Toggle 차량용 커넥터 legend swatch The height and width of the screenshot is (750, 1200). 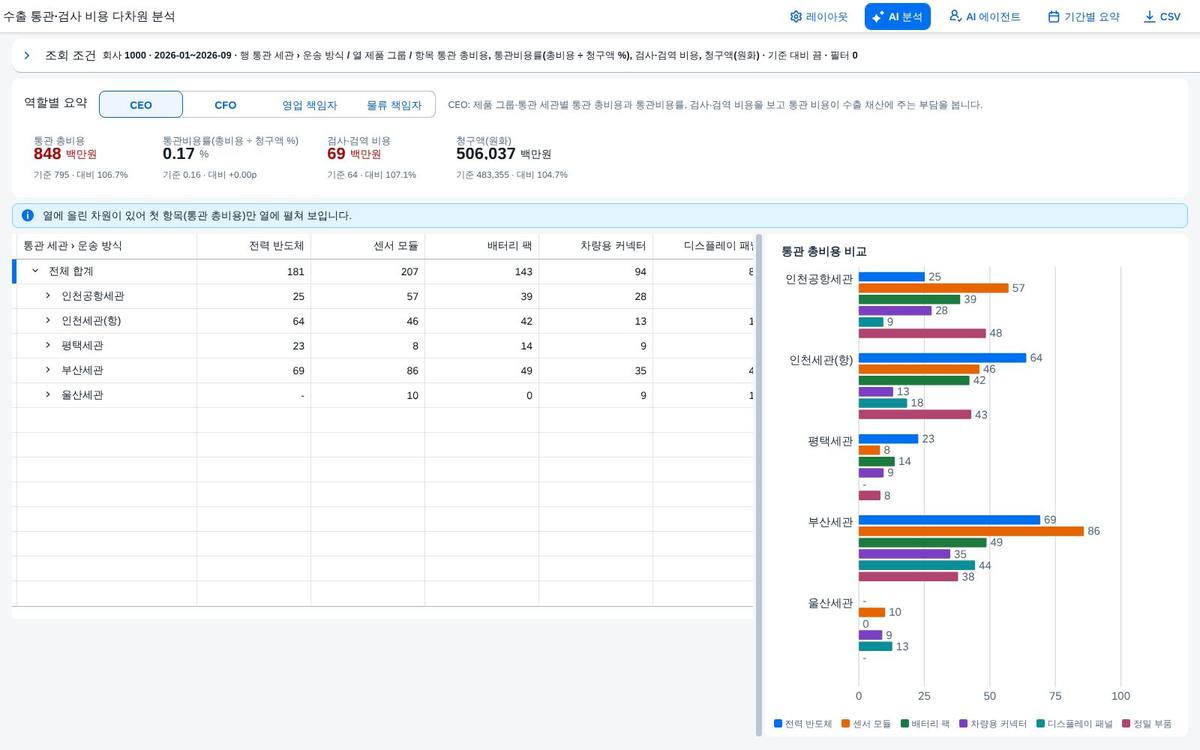pos(963,723)
